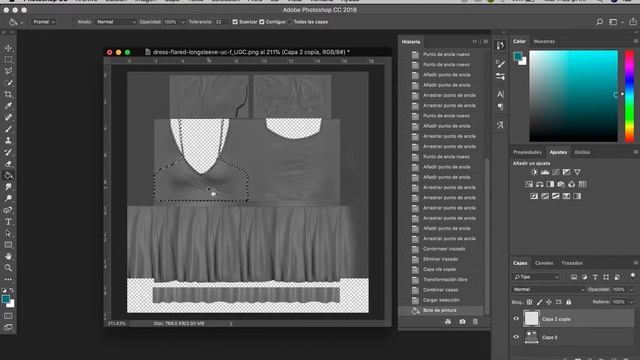Open the tool preset picker arrow

[x=22, y=22]
